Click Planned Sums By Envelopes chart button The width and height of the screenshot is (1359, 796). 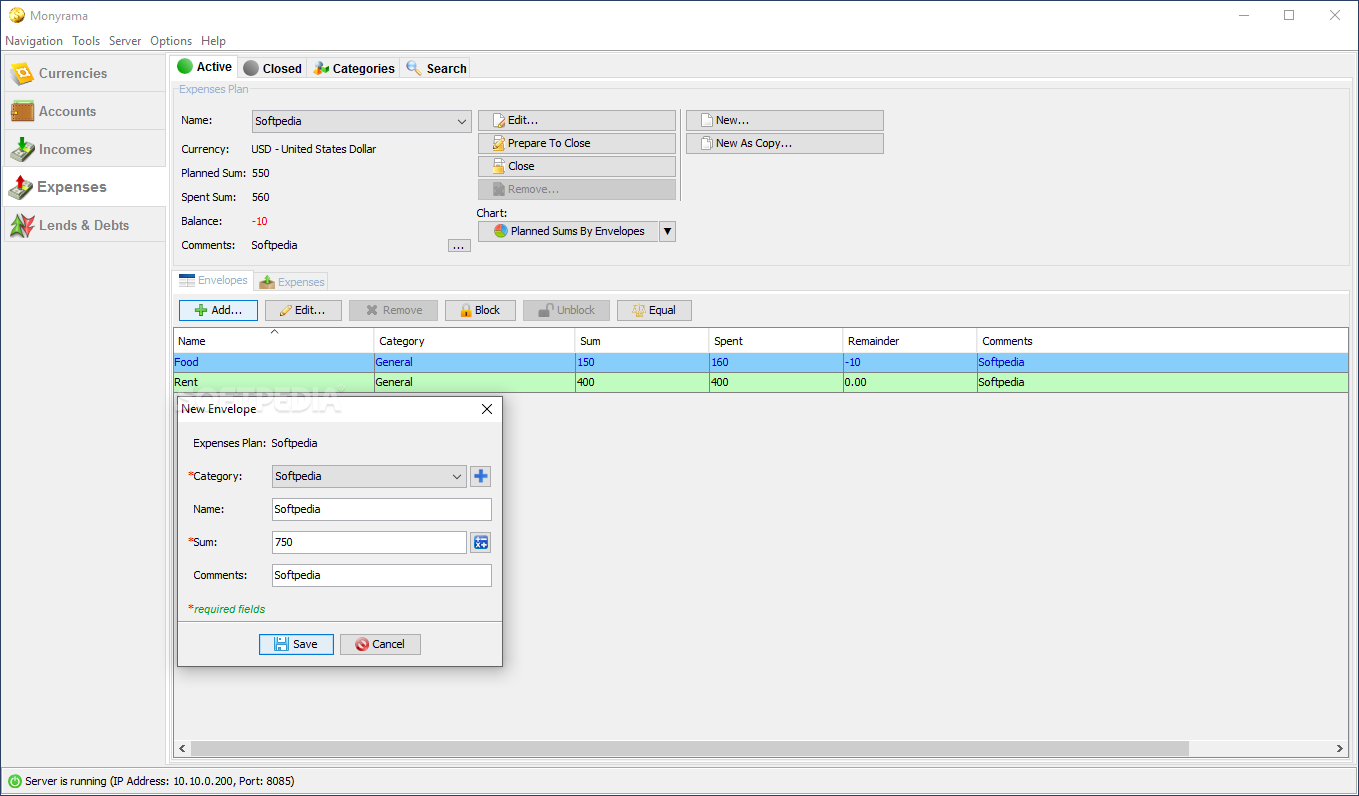click(568, 231)
